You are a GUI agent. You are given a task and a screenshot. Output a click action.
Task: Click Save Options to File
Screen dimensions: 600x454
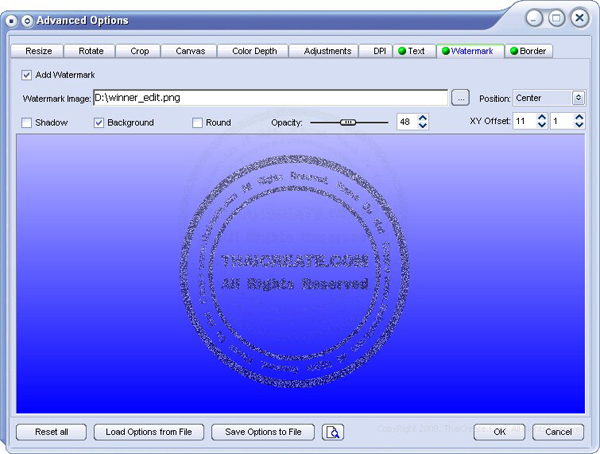tap(263, 432)
